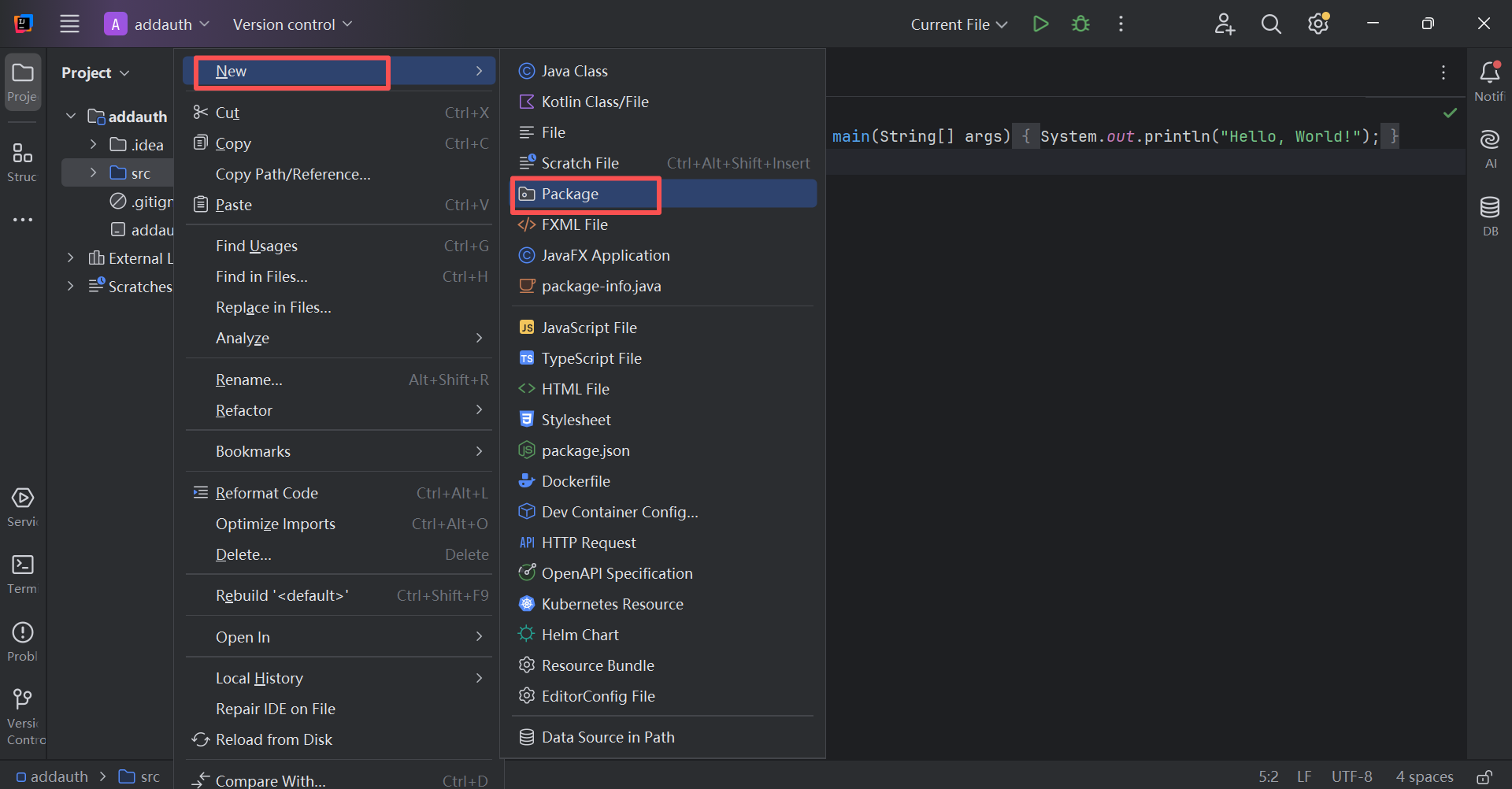Click the UTF-8 encoding in status bar
1512x789 pixels.
coord(1351,777)
